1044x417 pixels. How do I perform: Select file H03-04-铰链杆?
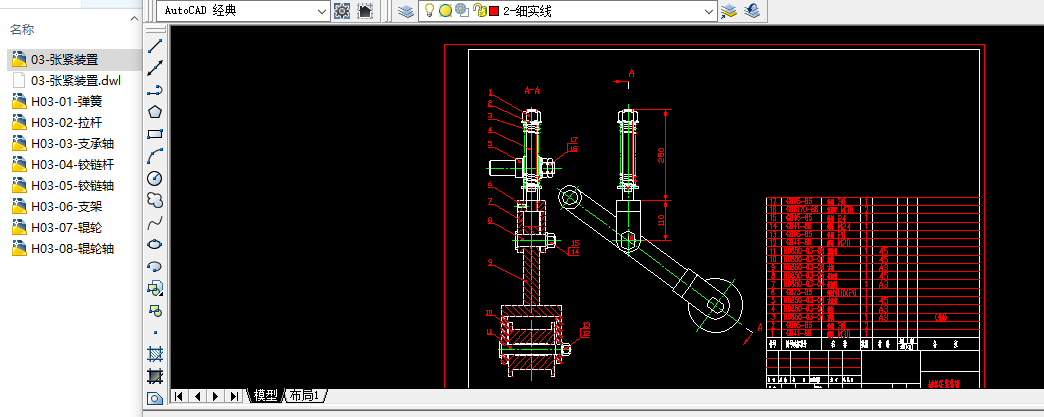72,165
